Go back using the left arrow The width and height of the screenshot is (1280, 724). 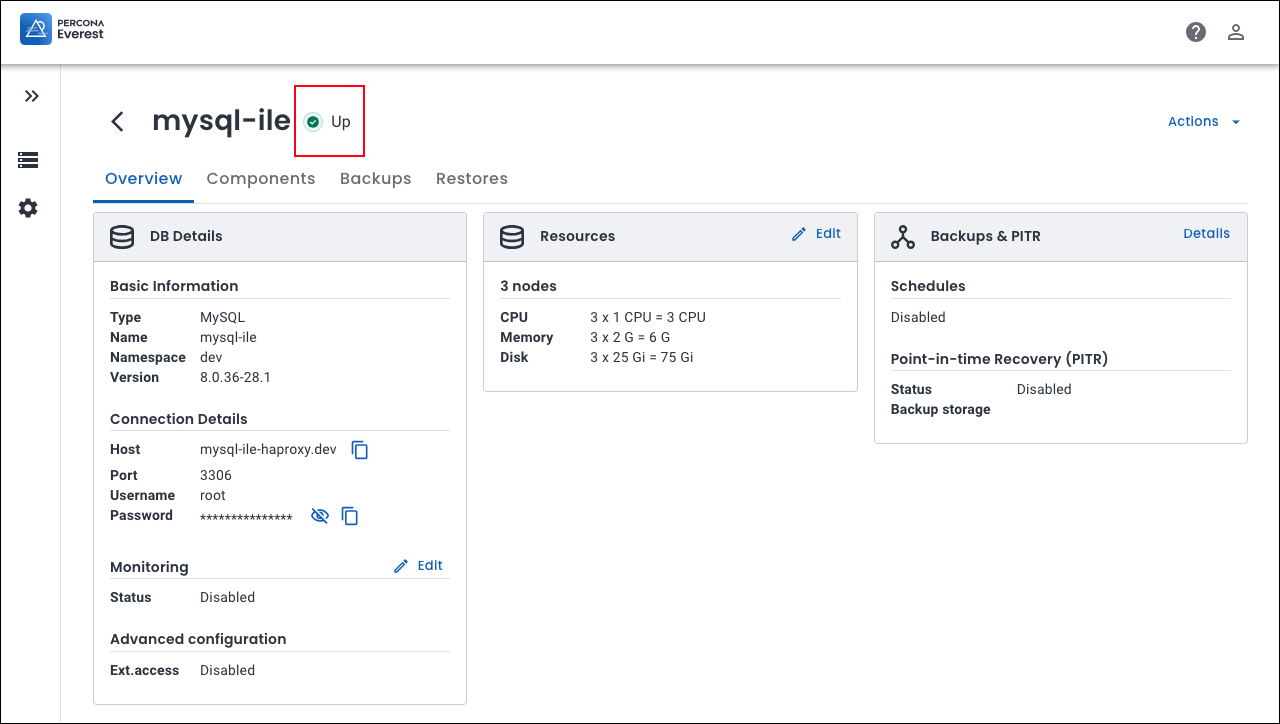118,122
